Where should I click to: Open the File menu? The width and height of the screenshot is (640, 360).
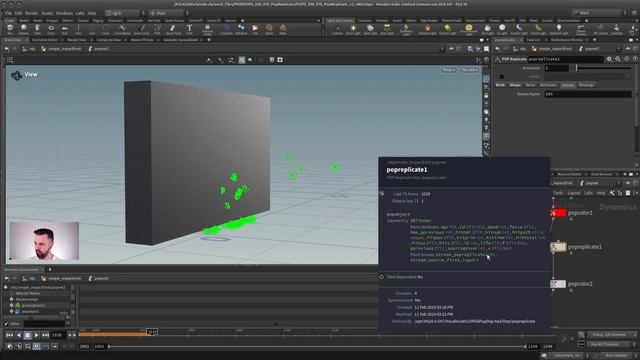(8, 13)
